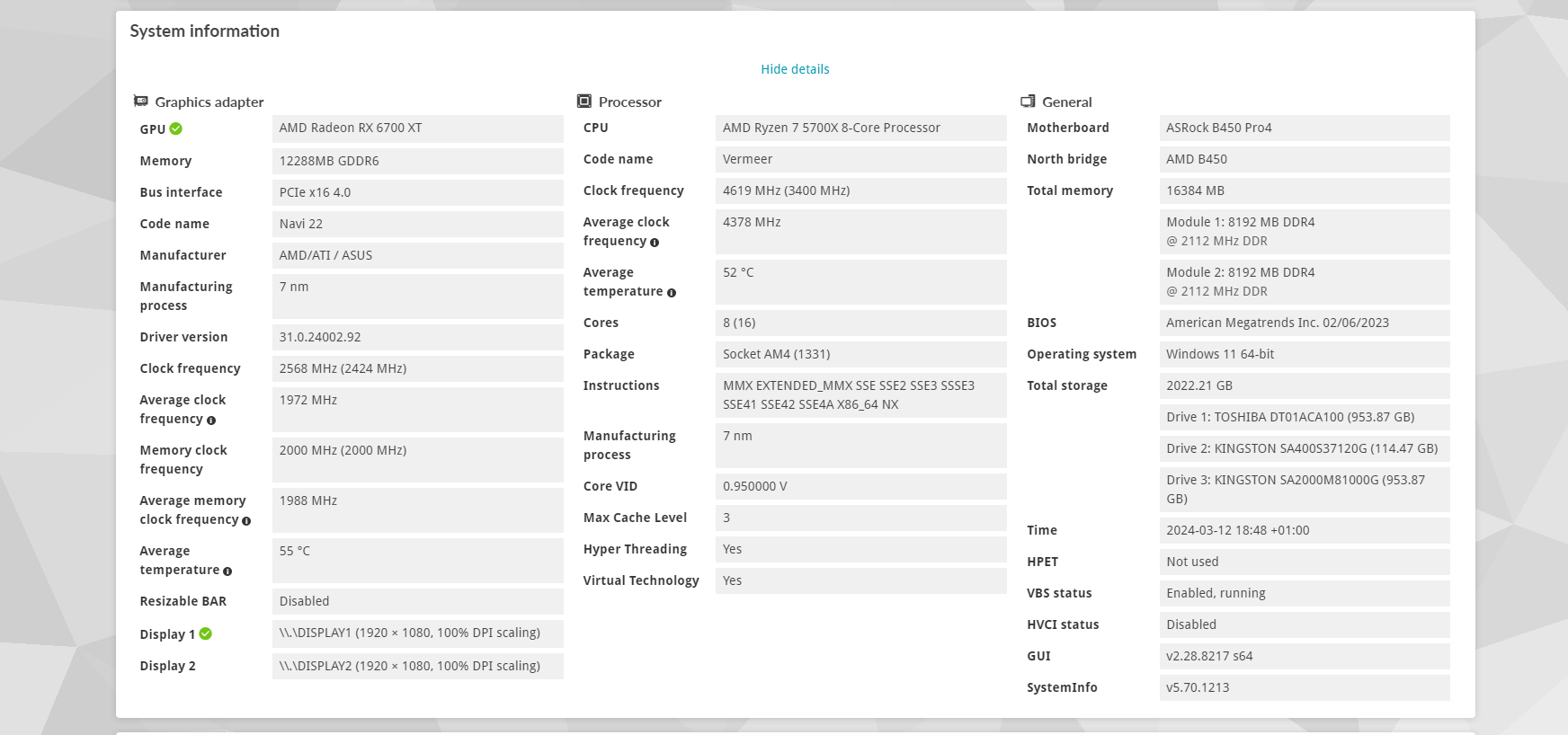Click the 2024-03-12 18:48 time value
This screenshot has height=735, width=1568.
click(1305, 530)
